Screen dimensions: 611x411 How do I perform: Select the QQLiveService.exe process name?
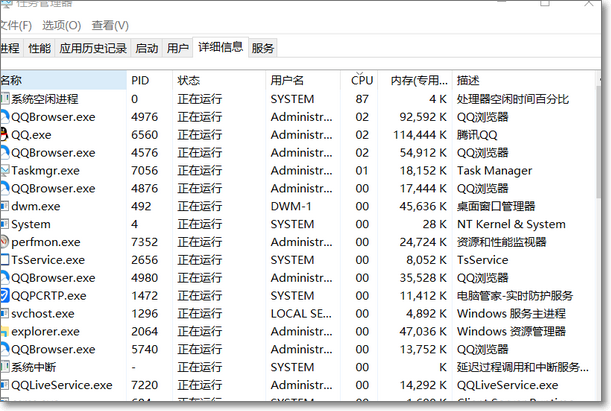coord(62,385)
